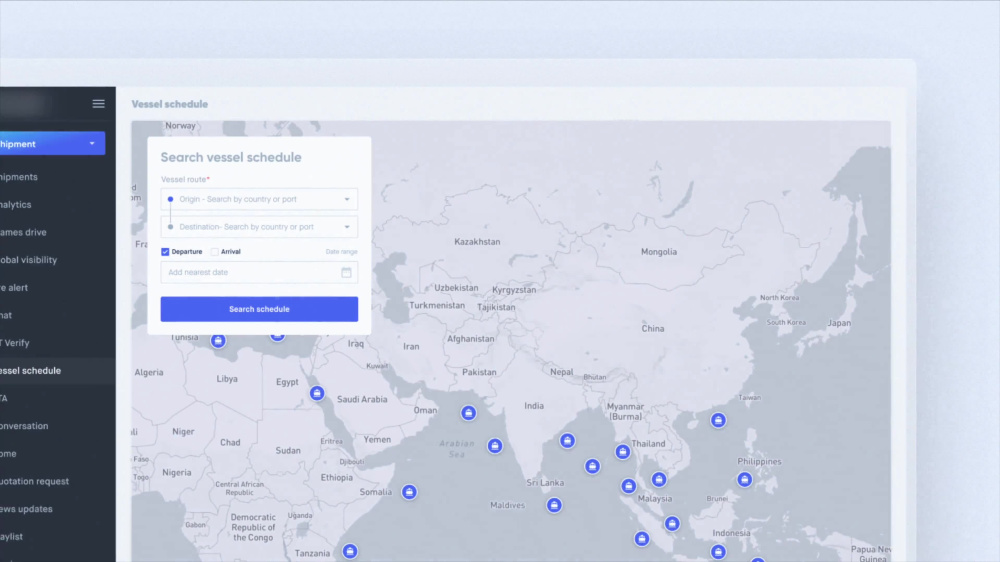This screenshot has width=1000, height=562.
Task: Click the port marker west of Thailand label
Action: 623,452
